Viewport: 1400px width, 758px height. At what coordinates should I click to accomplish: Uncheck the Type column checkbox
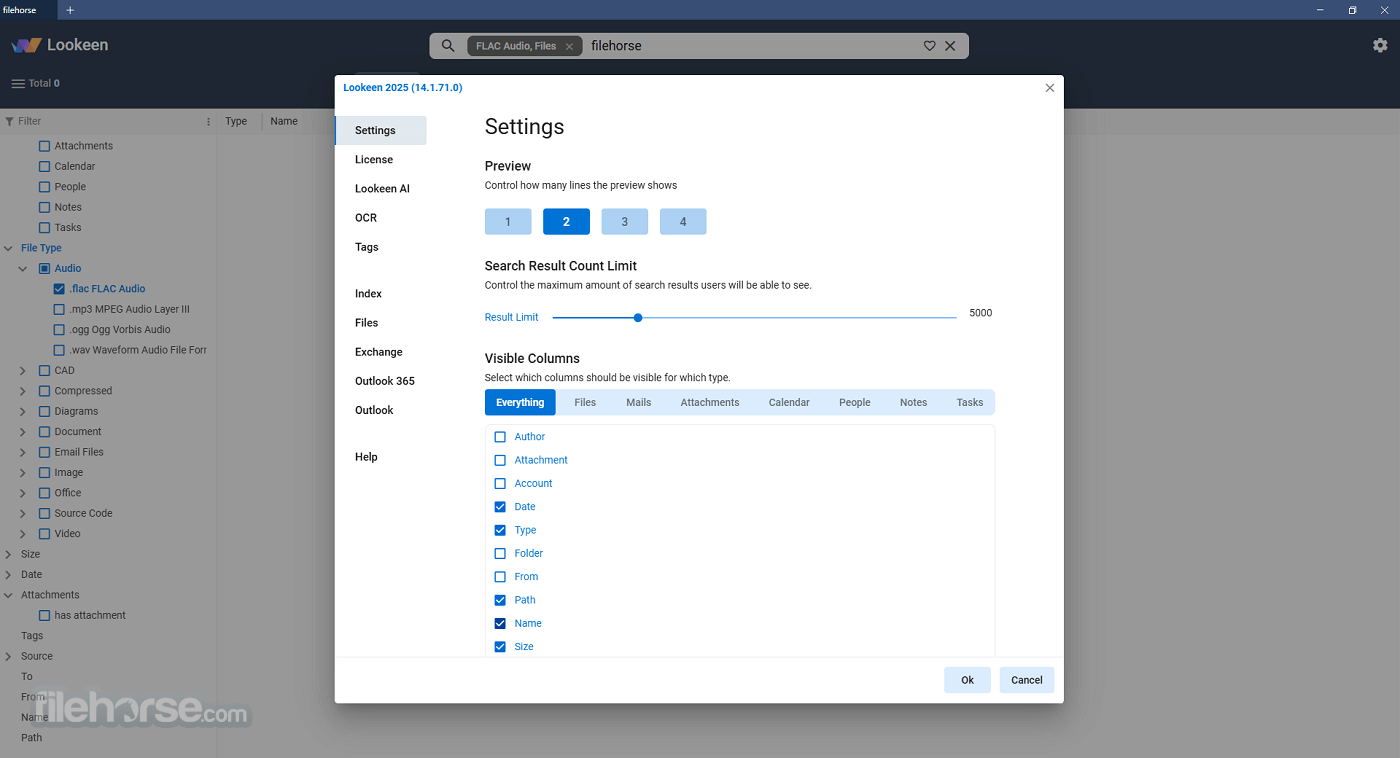coord(500,530)
